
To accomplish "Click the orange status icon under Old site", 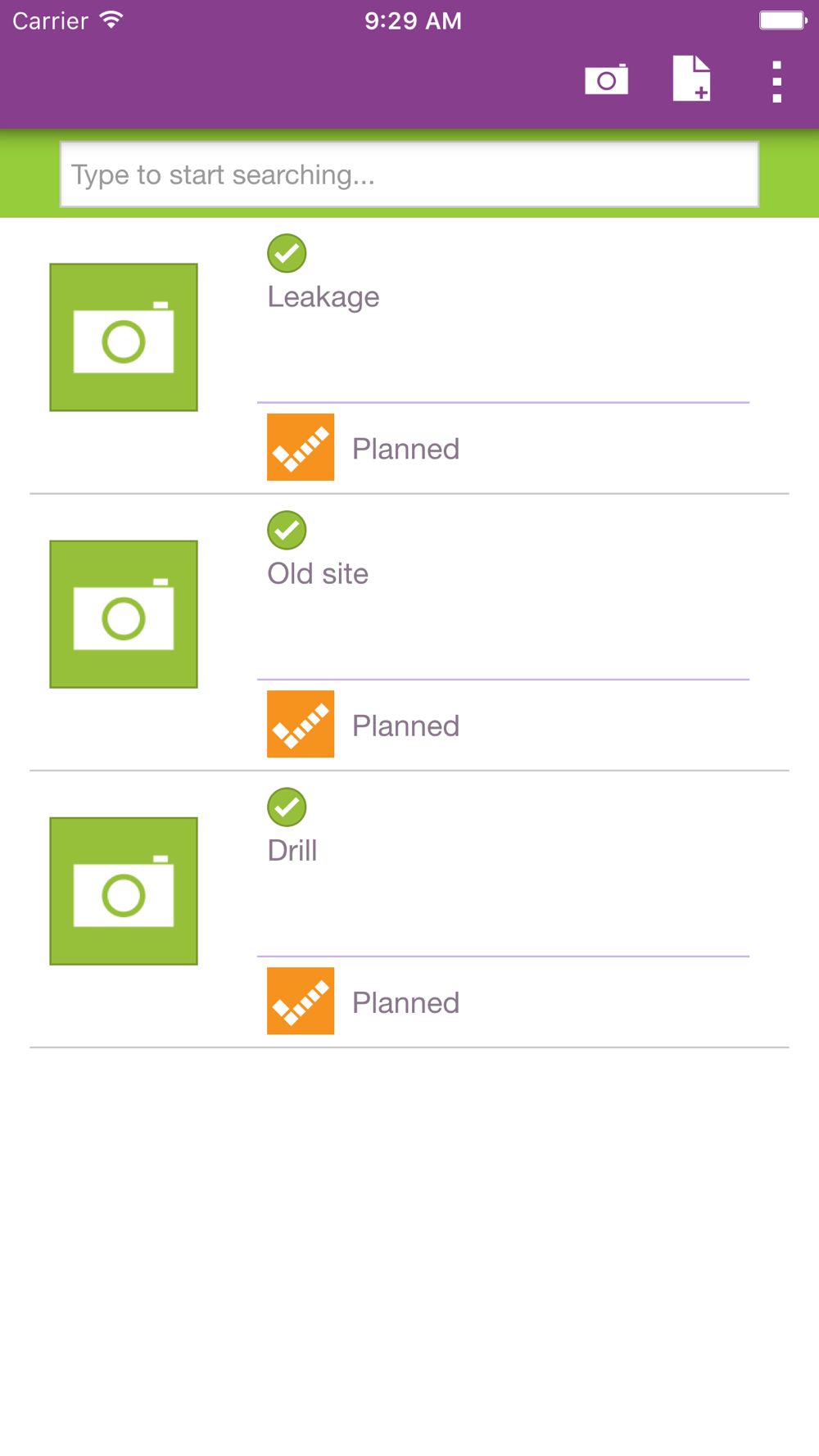I will [301, 724].
